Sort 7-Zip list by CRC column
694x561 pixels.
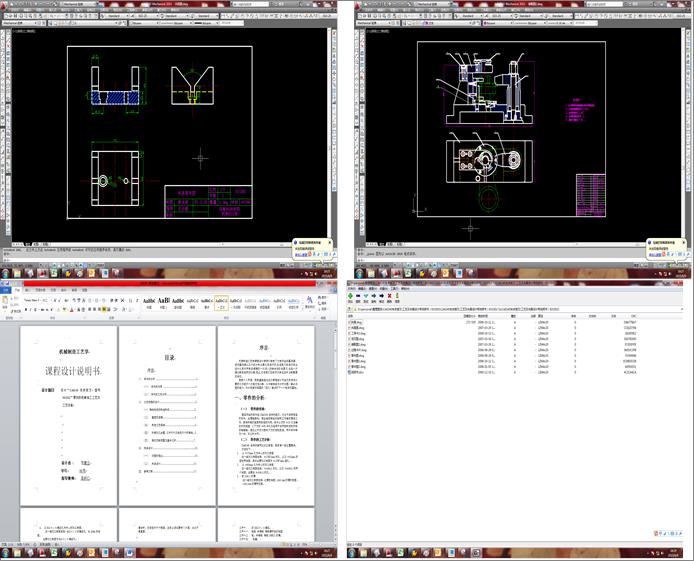click(634, 316)
